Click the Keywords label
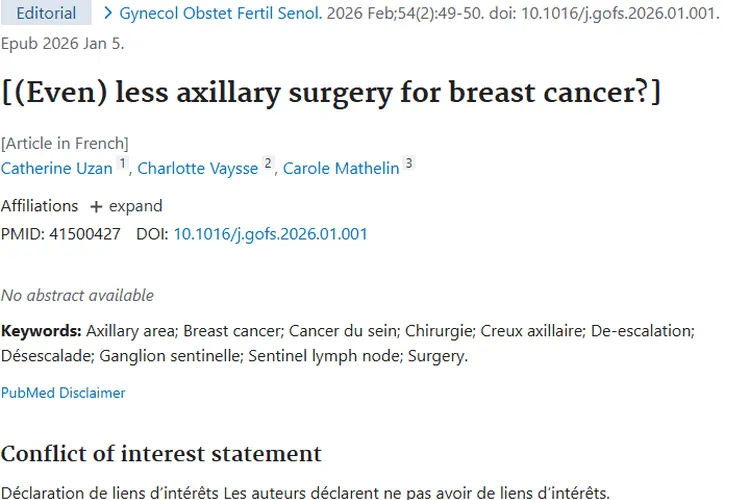Viewport: 750px width, 500px height. [x=41, y=330]
